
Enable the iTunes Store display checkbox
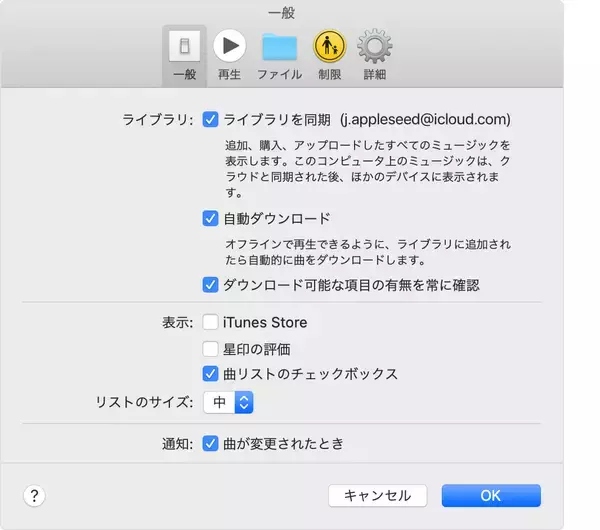(x=210, y=322)
